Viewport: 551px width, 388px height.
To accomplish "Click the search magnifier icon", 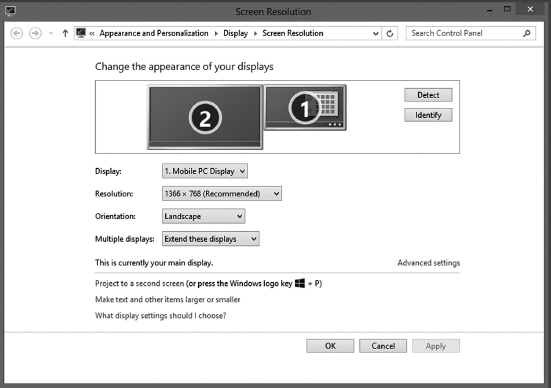I will [526, 33].
